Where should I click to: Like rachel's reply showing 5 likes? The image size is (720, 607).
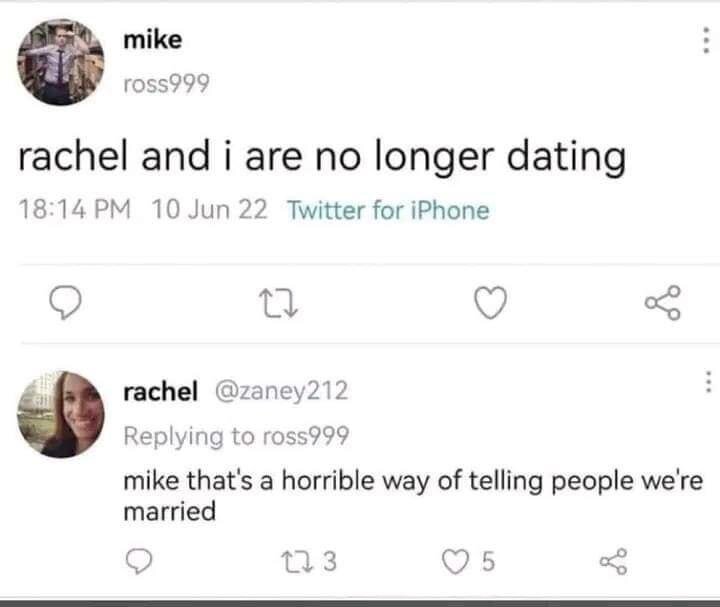468,561
